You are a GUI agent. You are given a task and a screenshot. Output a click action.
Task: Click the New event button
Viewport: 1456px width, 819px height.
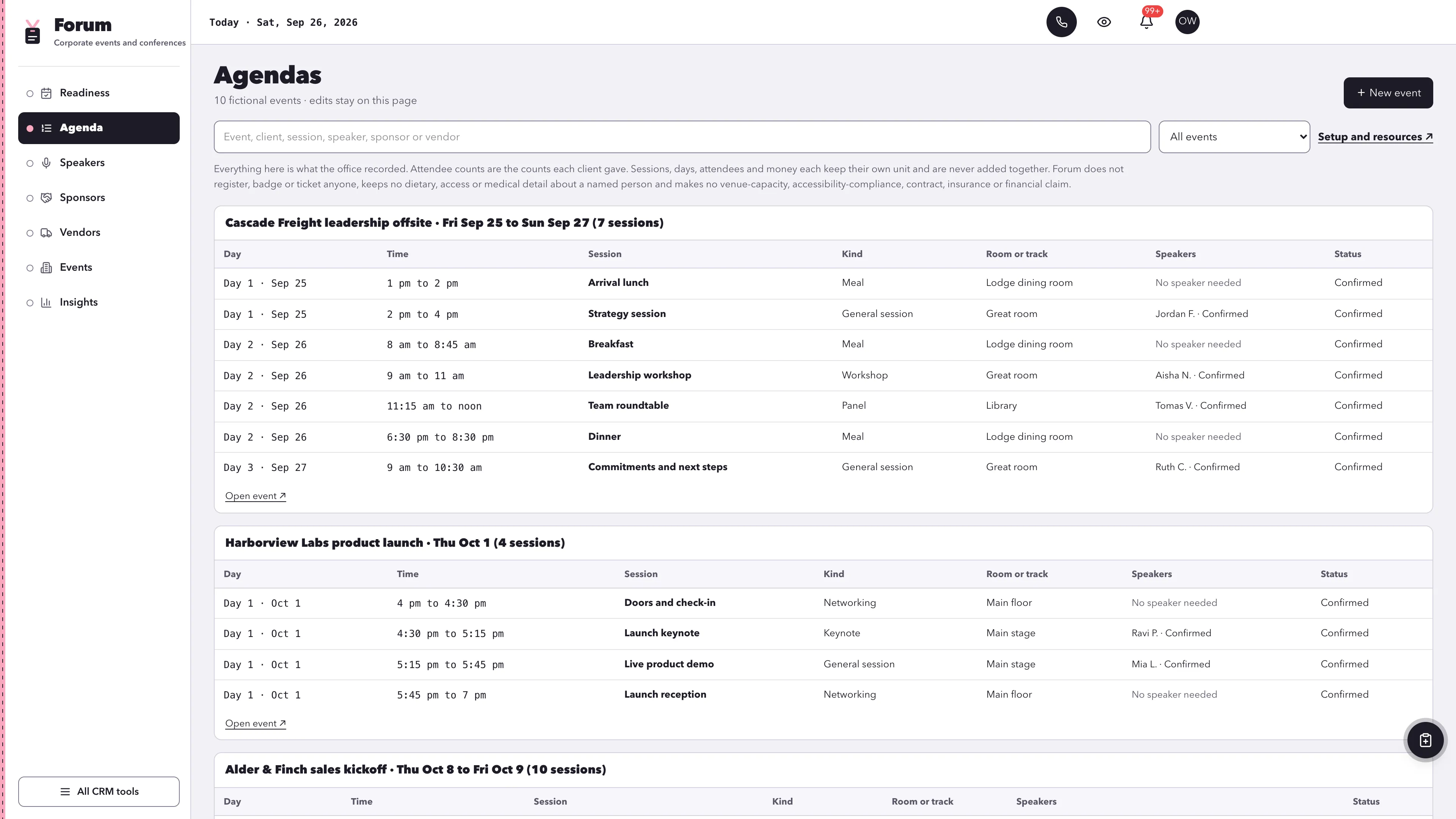click(1388, 93)
